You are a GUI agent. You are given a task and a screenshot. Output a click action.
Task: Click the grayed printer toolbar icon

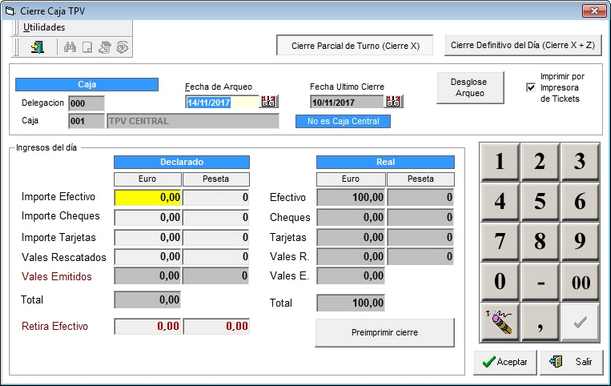[x=104, y=48]
